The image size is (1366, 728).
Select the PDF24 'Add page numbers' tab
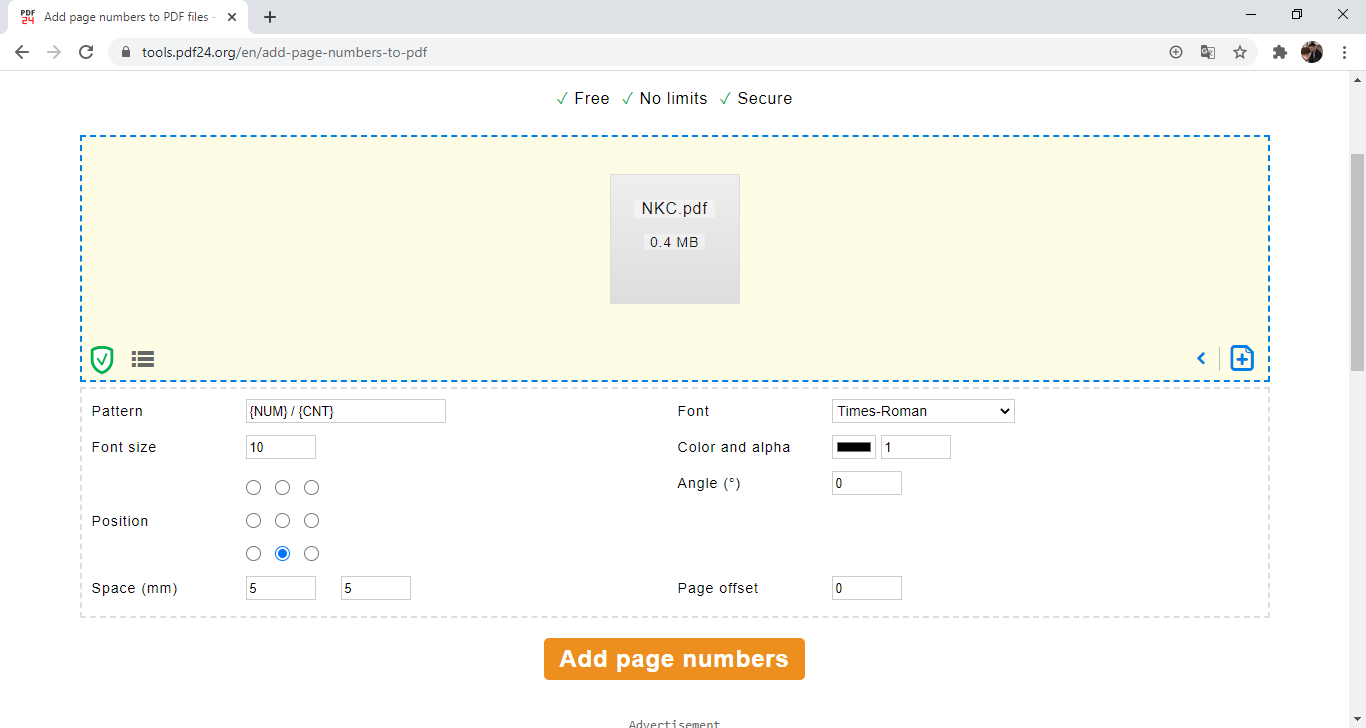128,17
